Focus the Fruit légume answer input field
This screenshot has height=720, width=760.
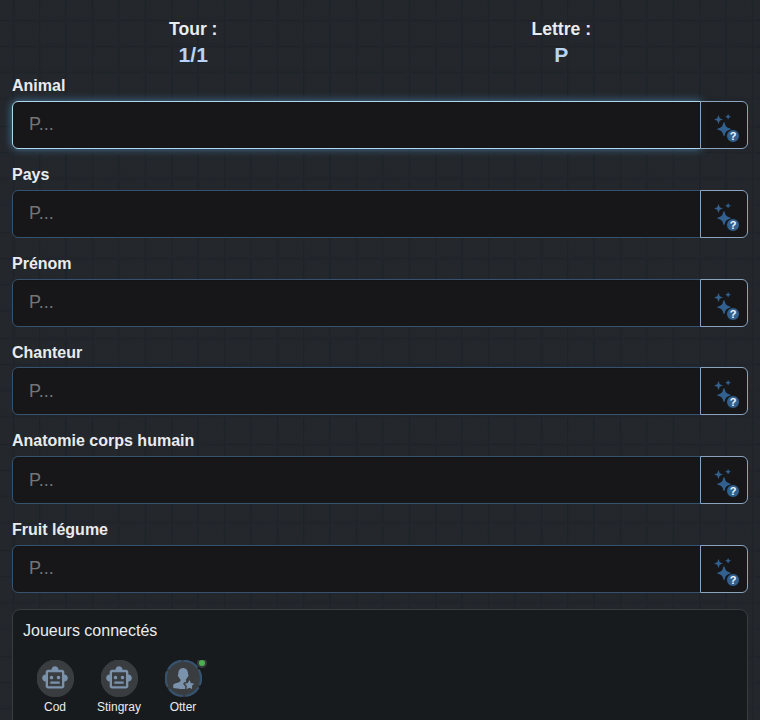point(356,569)
